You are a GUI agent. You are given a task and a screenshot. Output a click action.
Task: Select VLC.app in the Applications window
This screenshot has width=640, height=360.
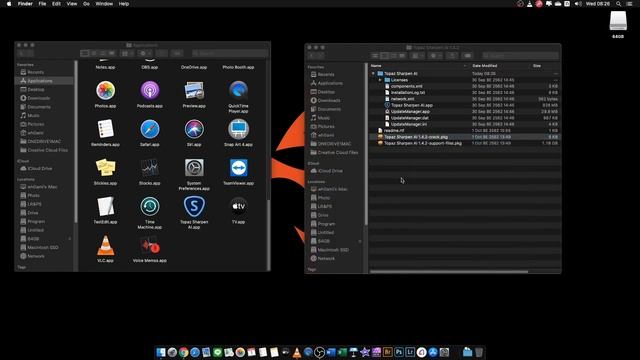coord(105,245)
